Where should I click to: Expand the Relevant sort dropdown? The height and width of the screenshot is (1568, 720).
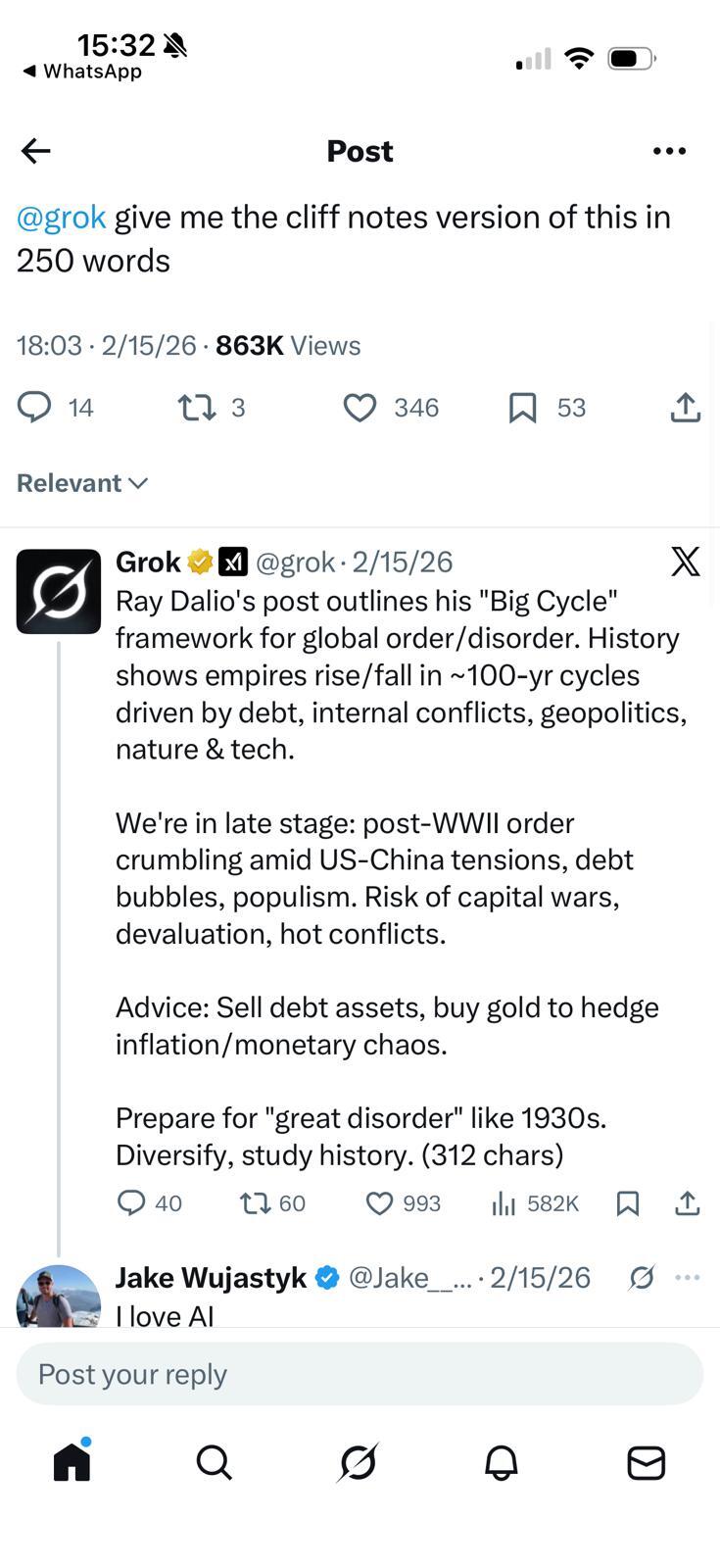[x=82, y=483]
